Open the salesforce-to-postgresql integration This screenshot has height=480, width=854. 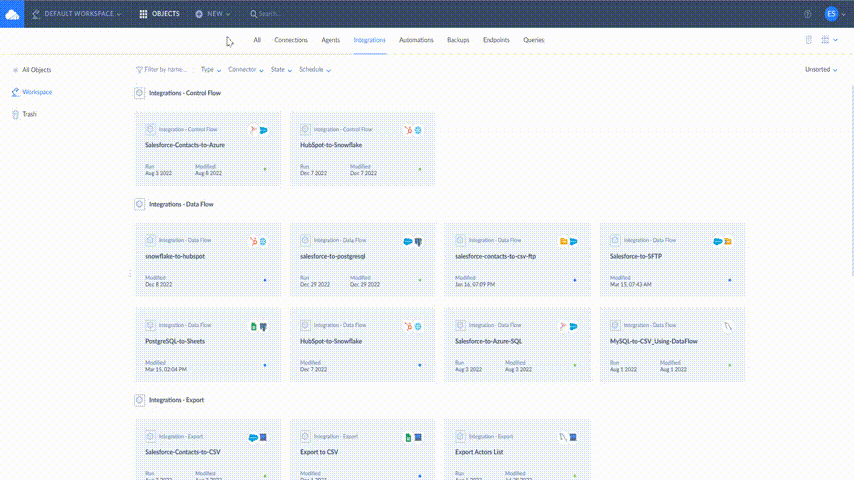pyautogui.click(x=363, y=260)
